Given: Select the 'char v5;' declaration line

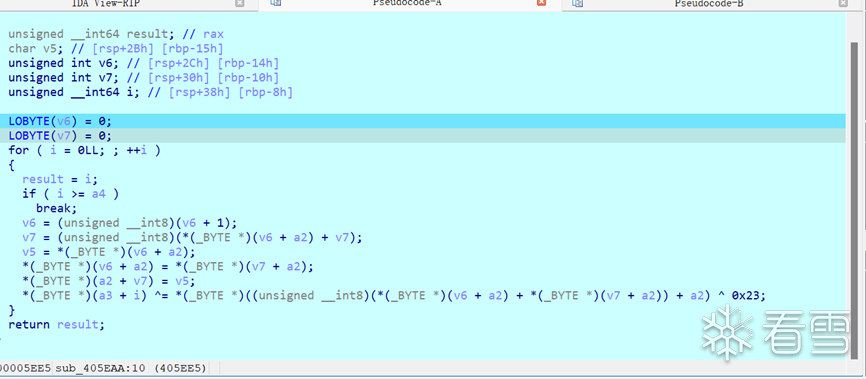Looking at the screenshot, I should pyautogui.click(x=116, y=49).
